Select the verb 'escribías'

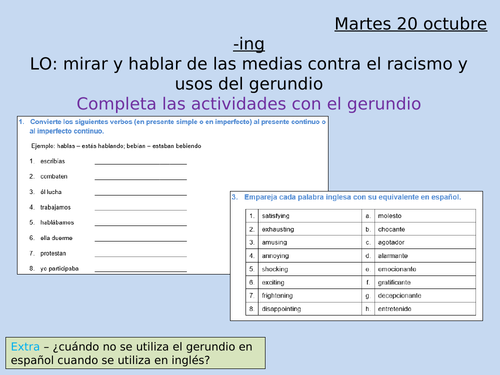[x=53, y=161]
